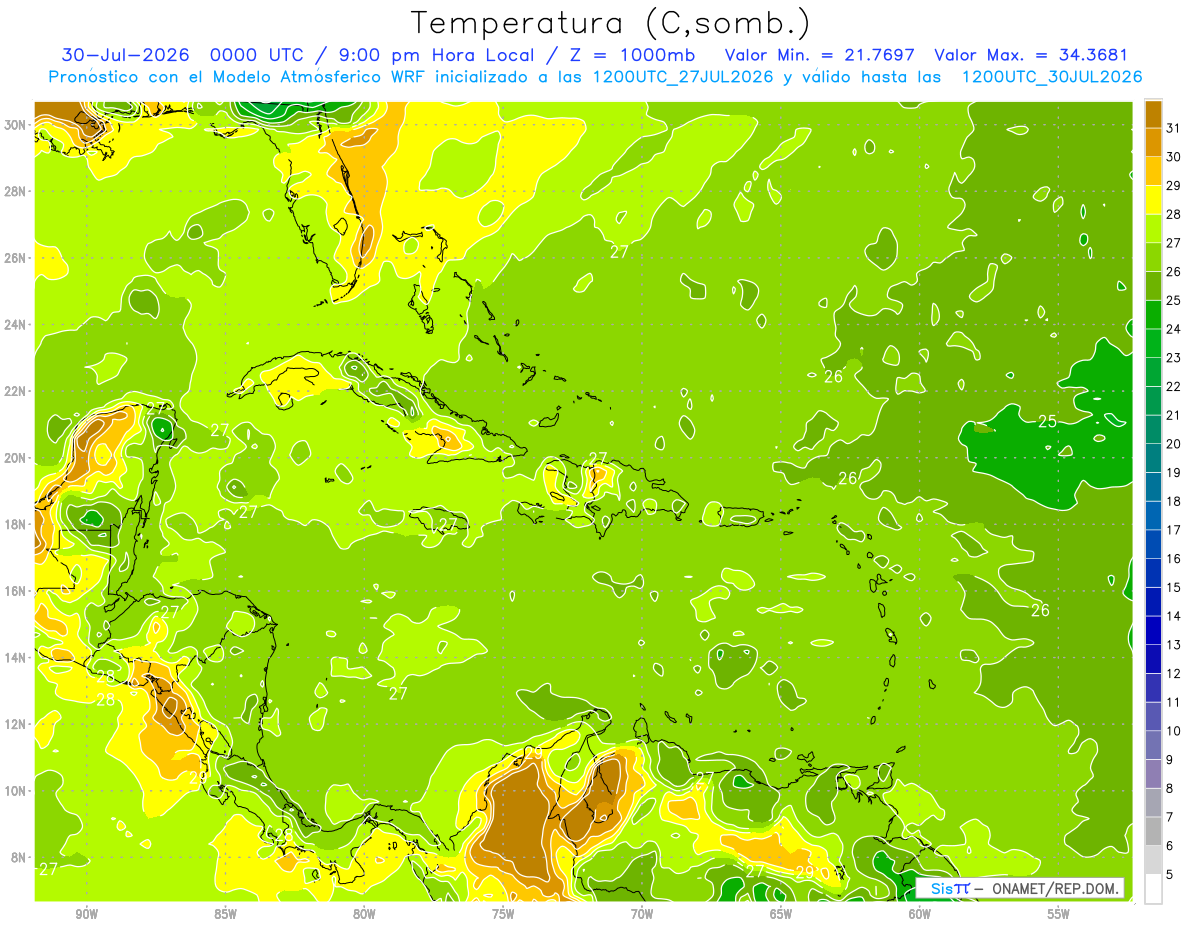Click the 80W longitude axis label
Screen dimensions: 1200x927
coord(364,914)
